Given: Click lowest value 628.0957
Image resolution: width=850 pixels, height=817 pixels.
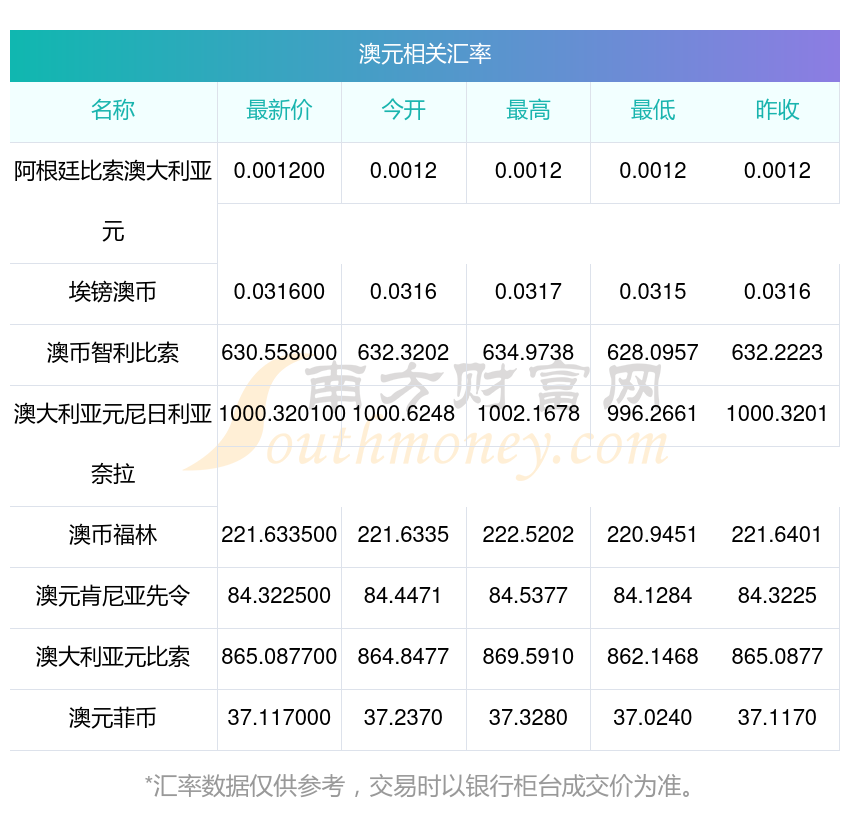Looking at the screenshot, I should click(653, 353).
